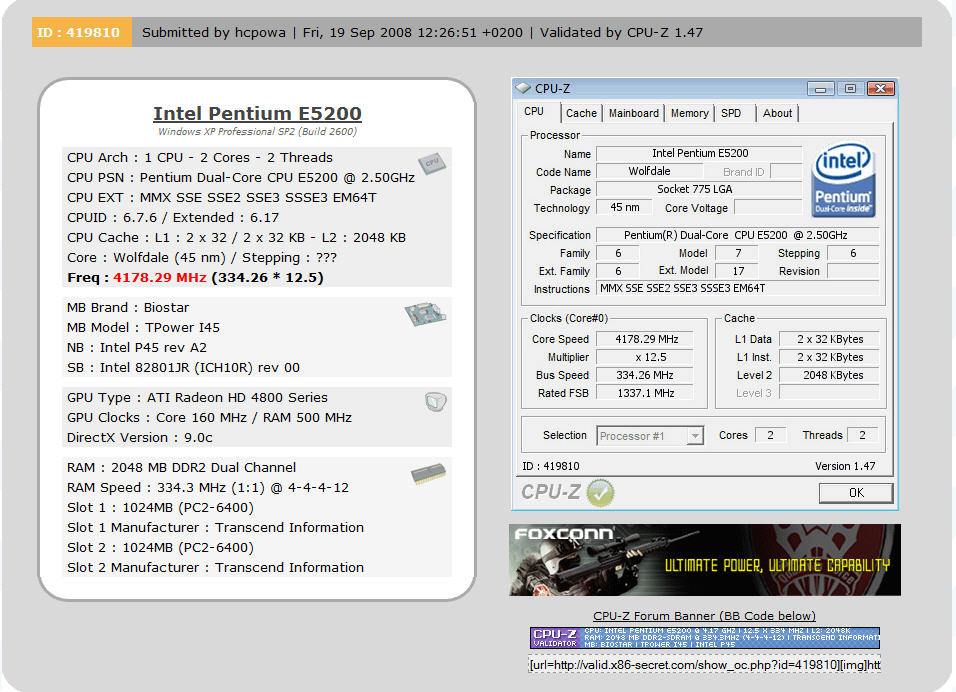The height and width of the screenshot is (692, 956).
Task: Open the CPU-Z Forum Banner link
Action: tap(704, 616)
